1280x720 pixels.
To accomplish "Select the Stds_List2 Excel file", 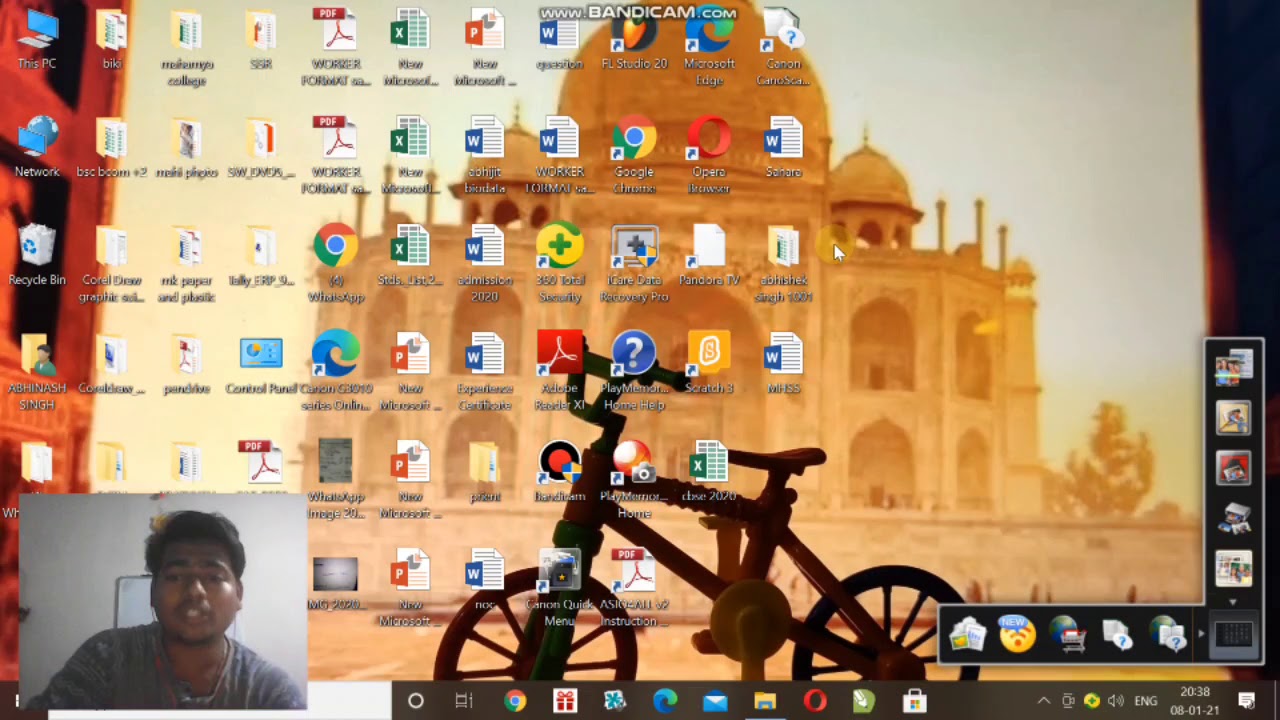I will pos(410,256).
